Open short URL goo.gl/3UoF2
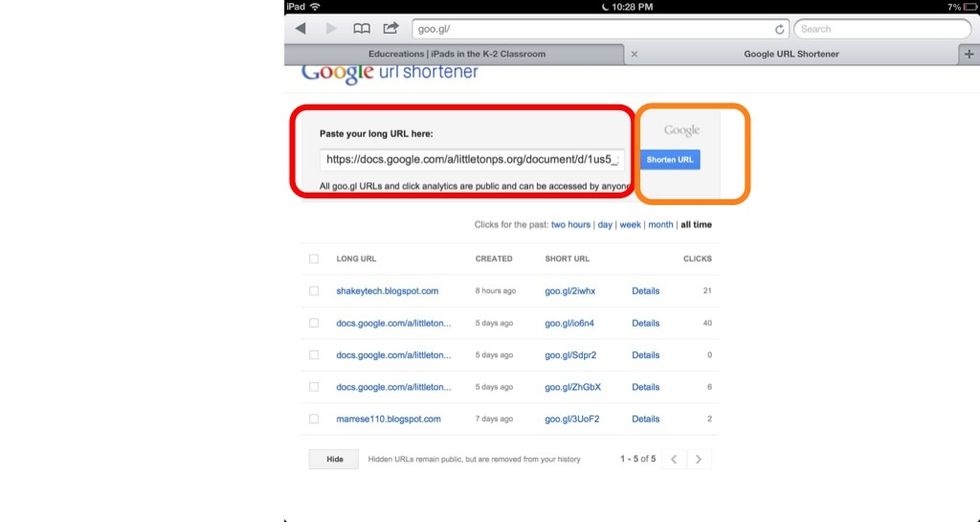The width and height of the screenshot is (980, 522). click(572, 419)
